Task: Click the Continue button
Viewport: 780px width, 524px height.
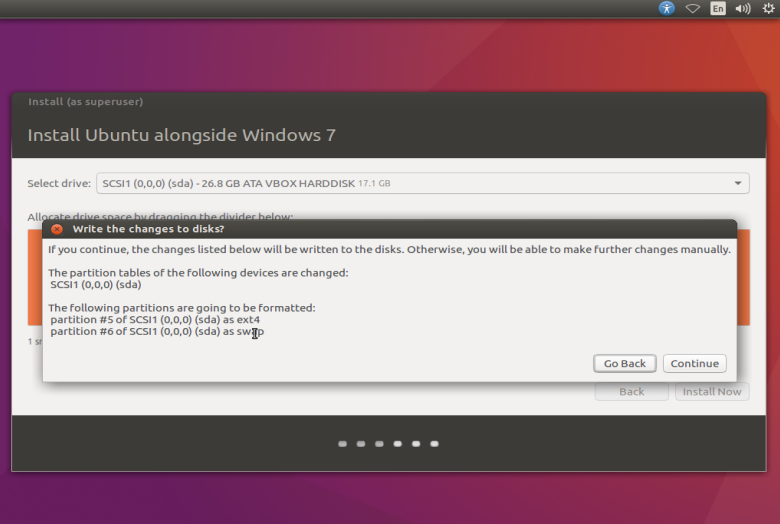Action: click(694, 363)
